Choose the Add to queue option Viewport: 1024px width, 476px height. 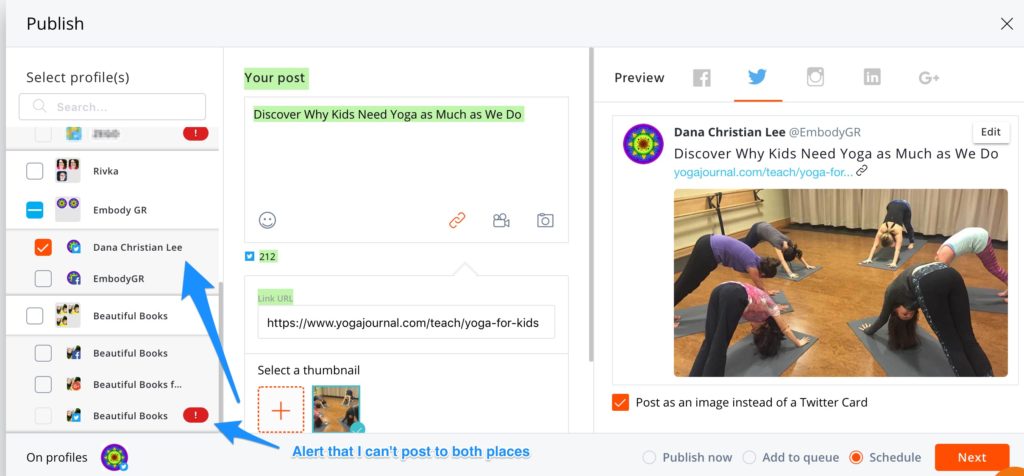click(750, 457)
